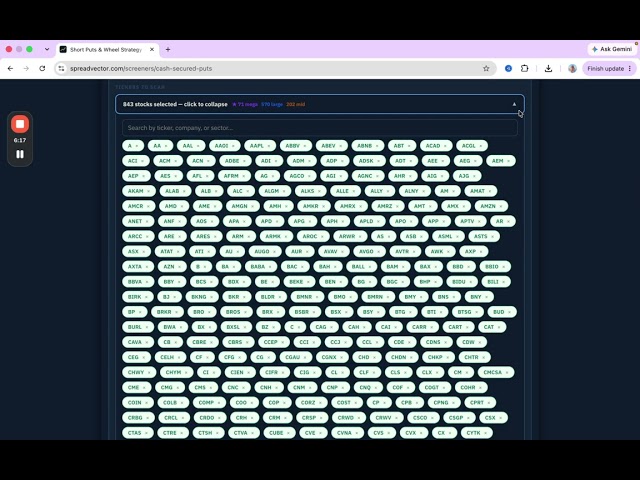Click the 202 mid count label

296,104
